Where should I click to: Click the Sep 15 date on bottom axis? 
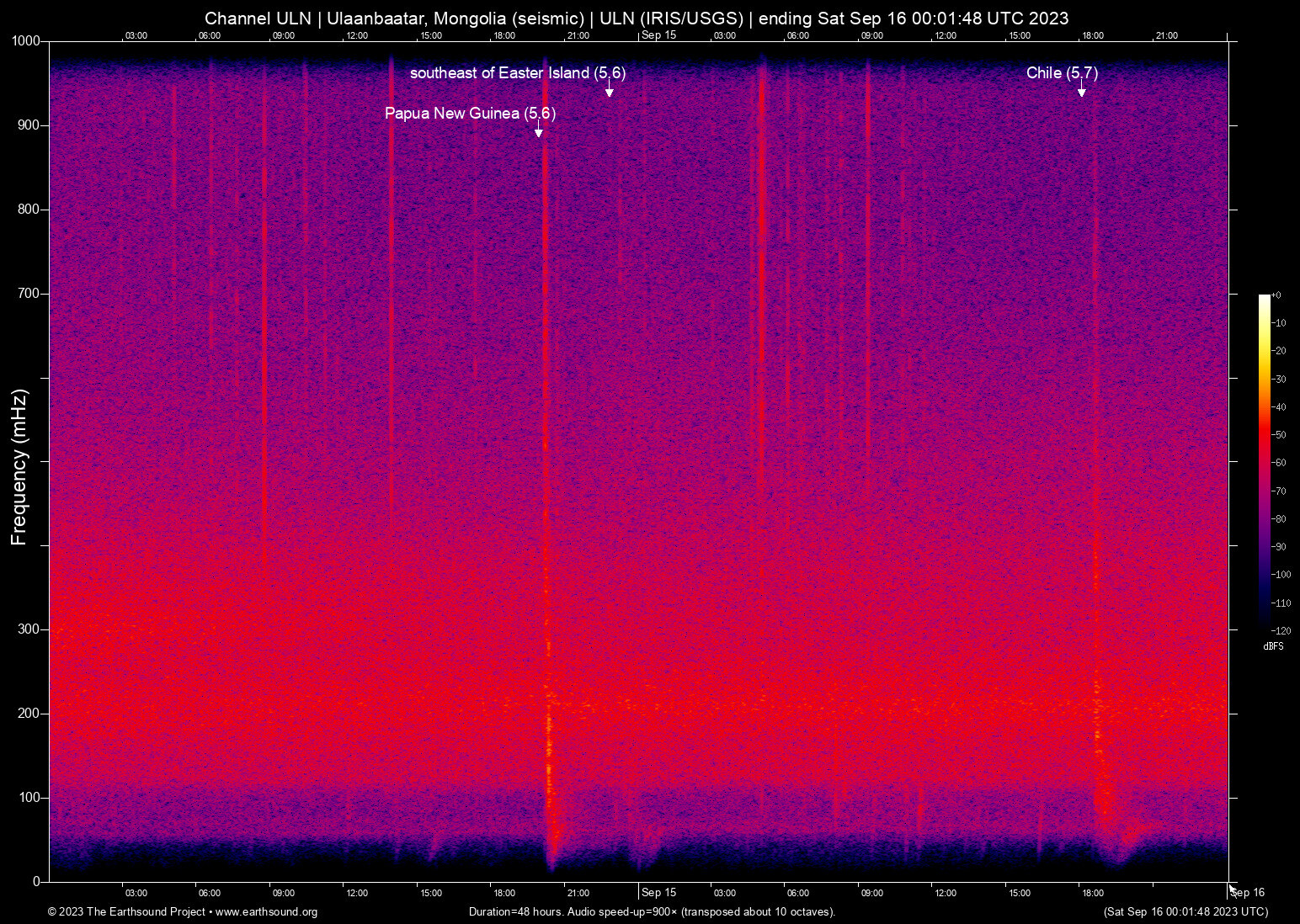coord(658,893)
